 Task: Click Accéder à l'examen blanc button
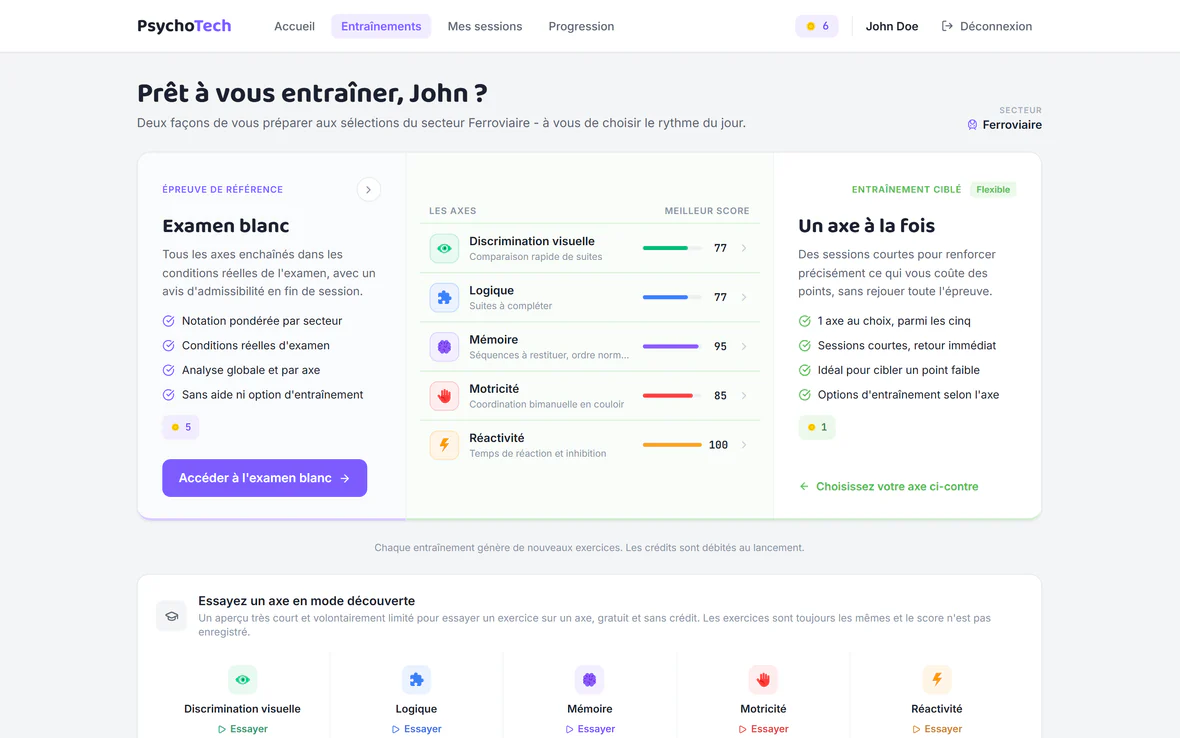coord(265,478)
